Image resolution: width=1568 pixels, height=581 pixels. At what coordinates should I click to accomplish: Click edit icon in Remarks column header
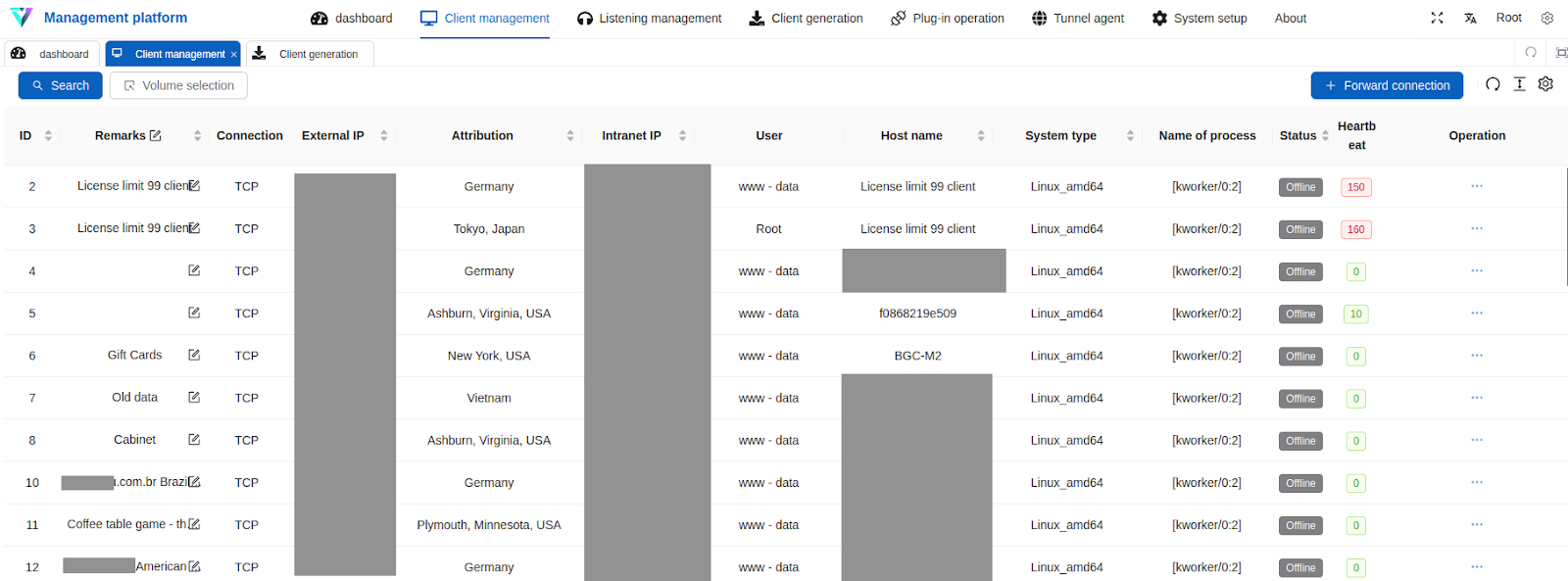156,135
